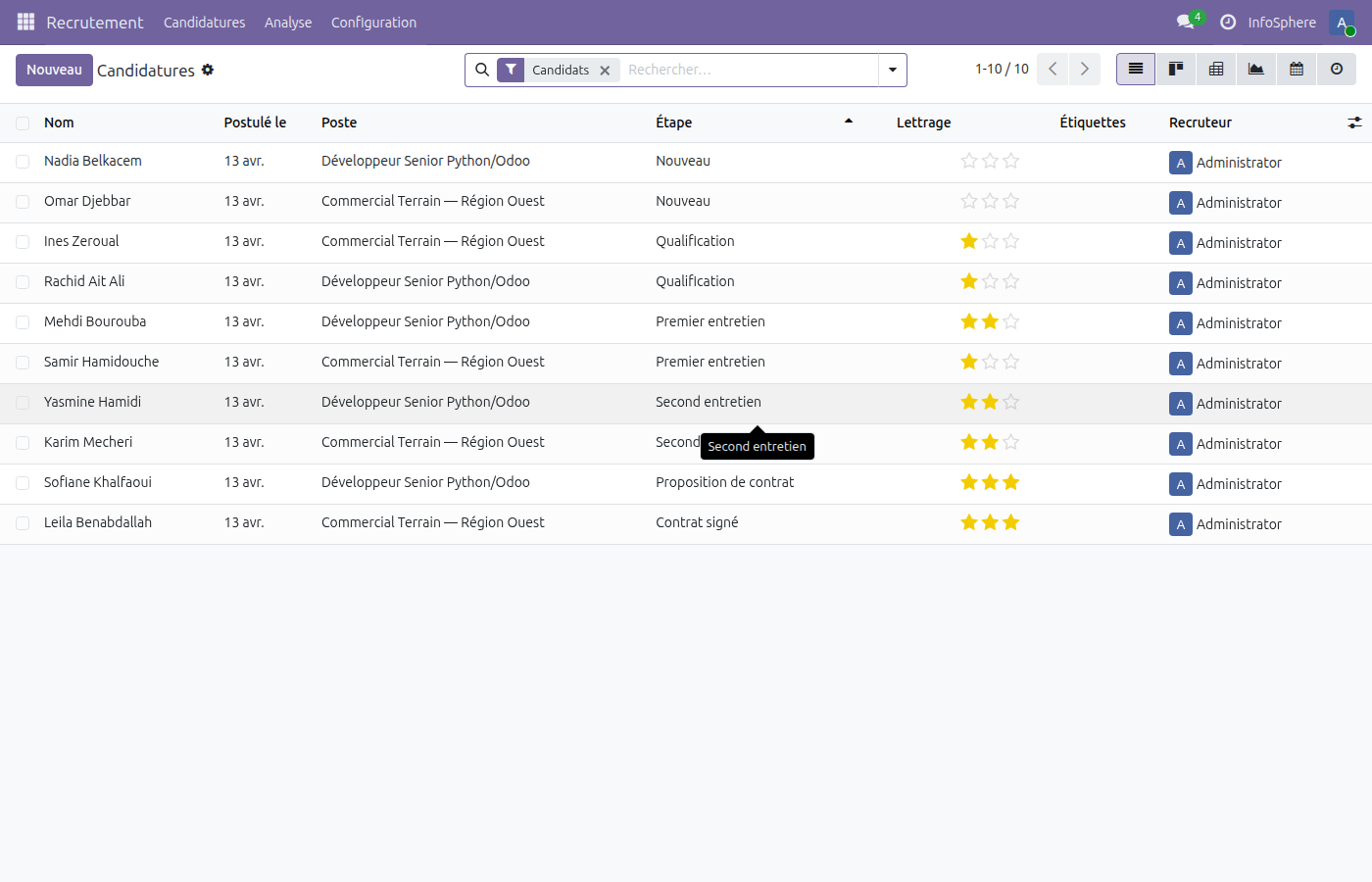Switch to the Activity view
Image resolution: width=1372 pixels, height=882 pixels.
(x=1336, y=70)
